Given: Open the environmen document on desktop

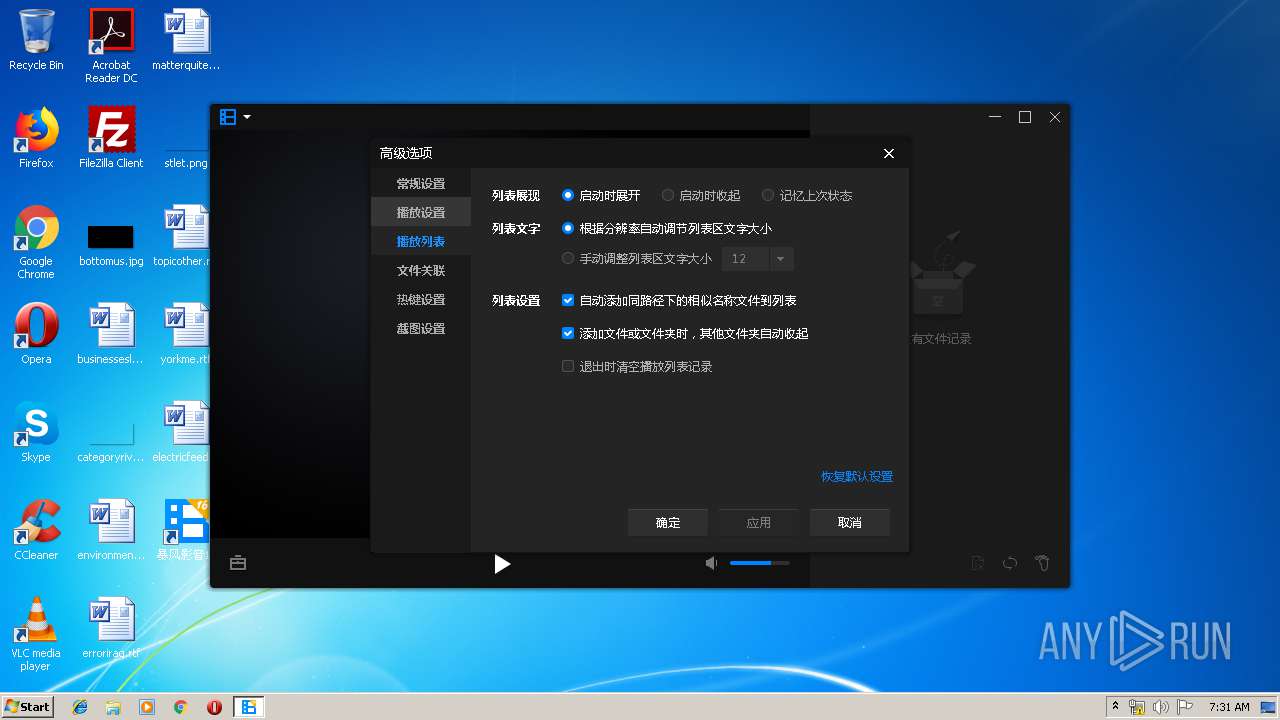Looking at the screenshot, I should click(x=111, y=530).
